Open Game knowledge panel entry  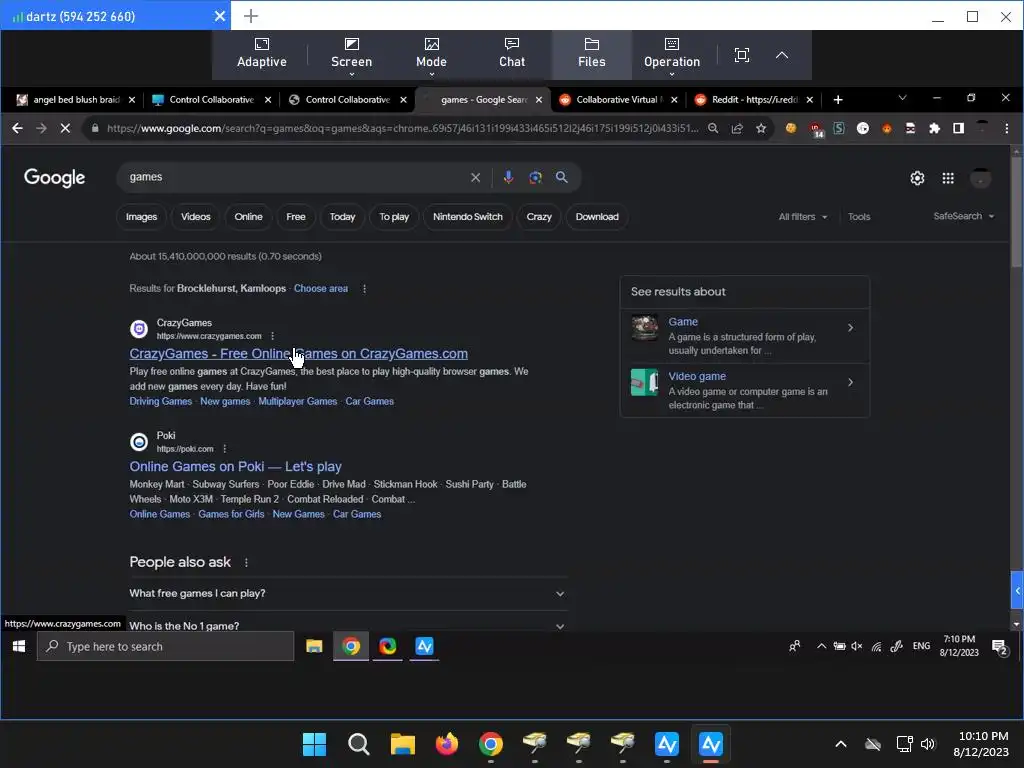744,336
